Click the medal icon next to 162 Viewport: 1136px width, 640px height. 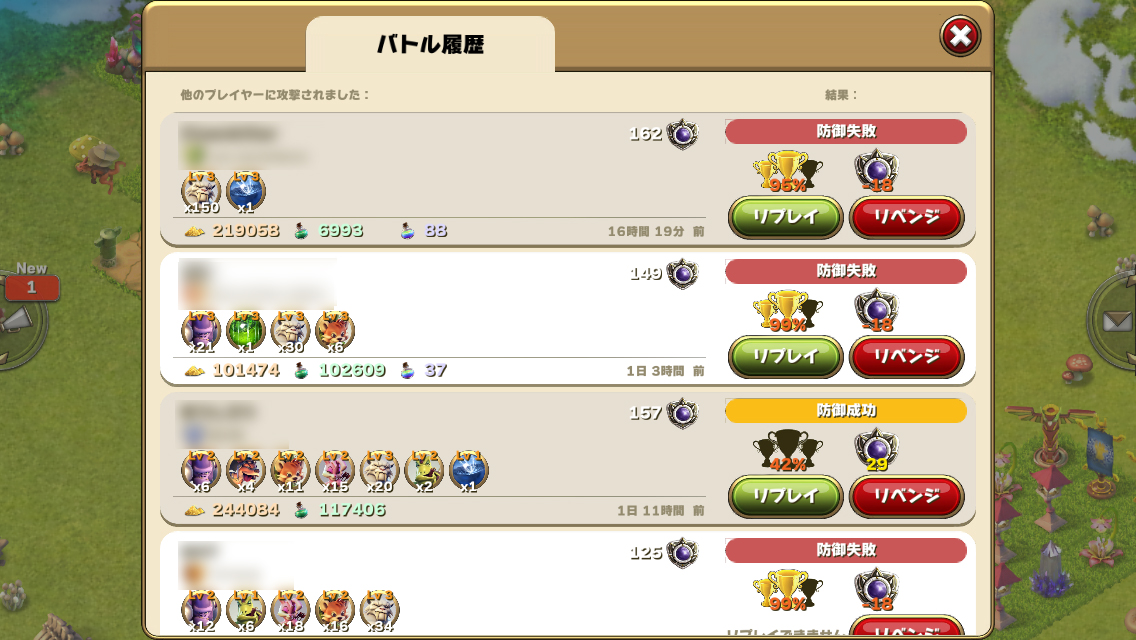click(x=682, y=133)
